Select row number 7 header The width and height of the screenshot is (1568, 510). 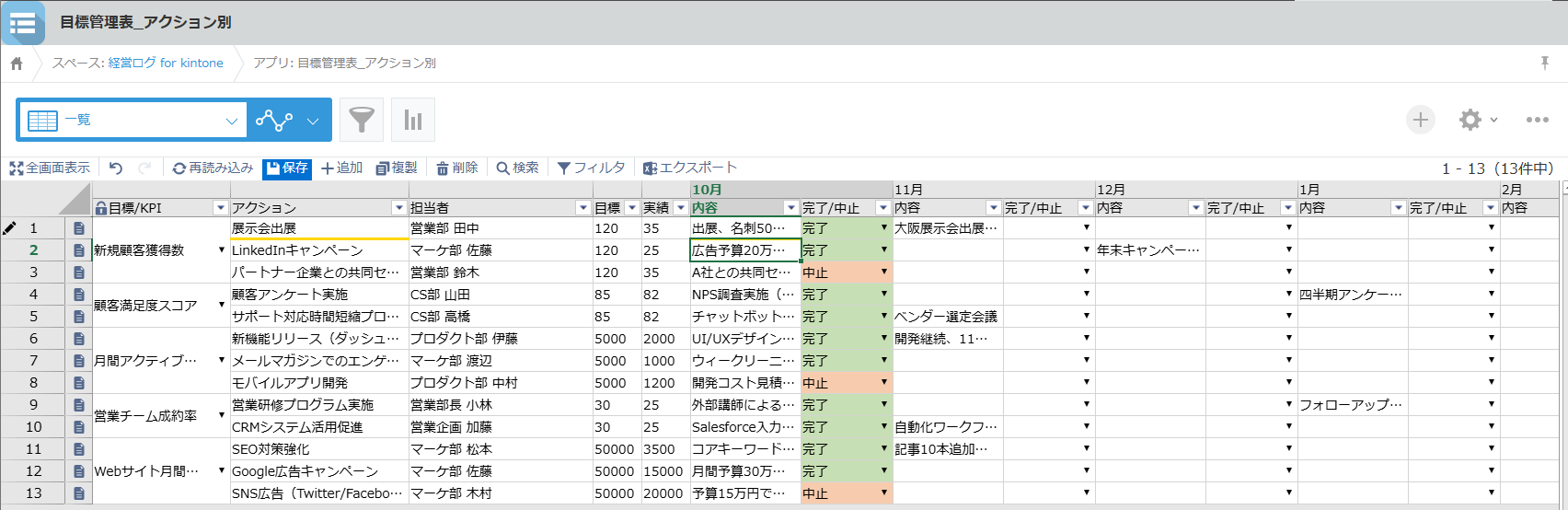34,361
